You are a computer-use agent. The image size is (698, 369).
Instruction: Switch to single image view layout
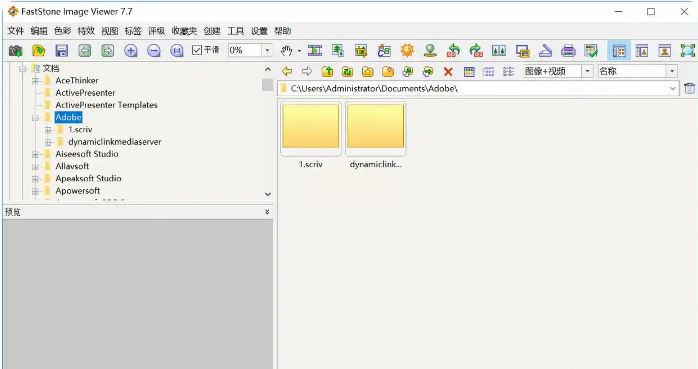665,51
